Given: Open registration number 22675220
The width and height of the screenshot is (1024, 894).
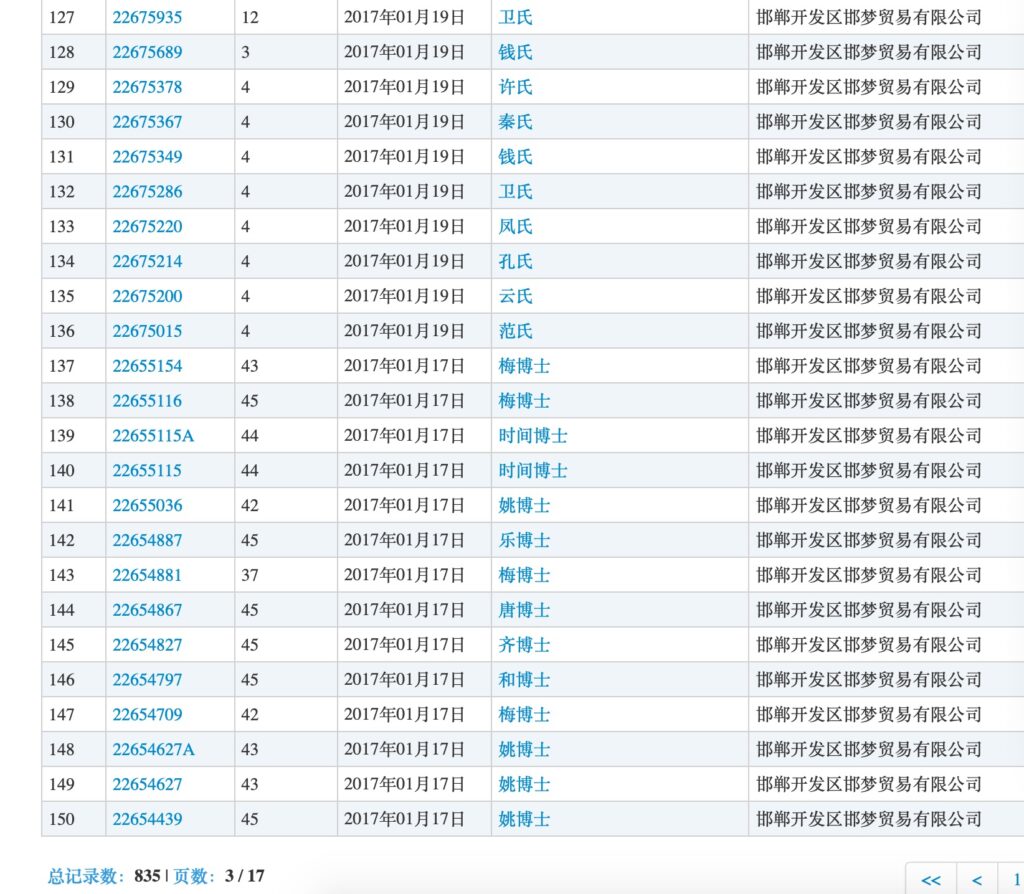Looking at the screenshot, I should tap(147, 227).
